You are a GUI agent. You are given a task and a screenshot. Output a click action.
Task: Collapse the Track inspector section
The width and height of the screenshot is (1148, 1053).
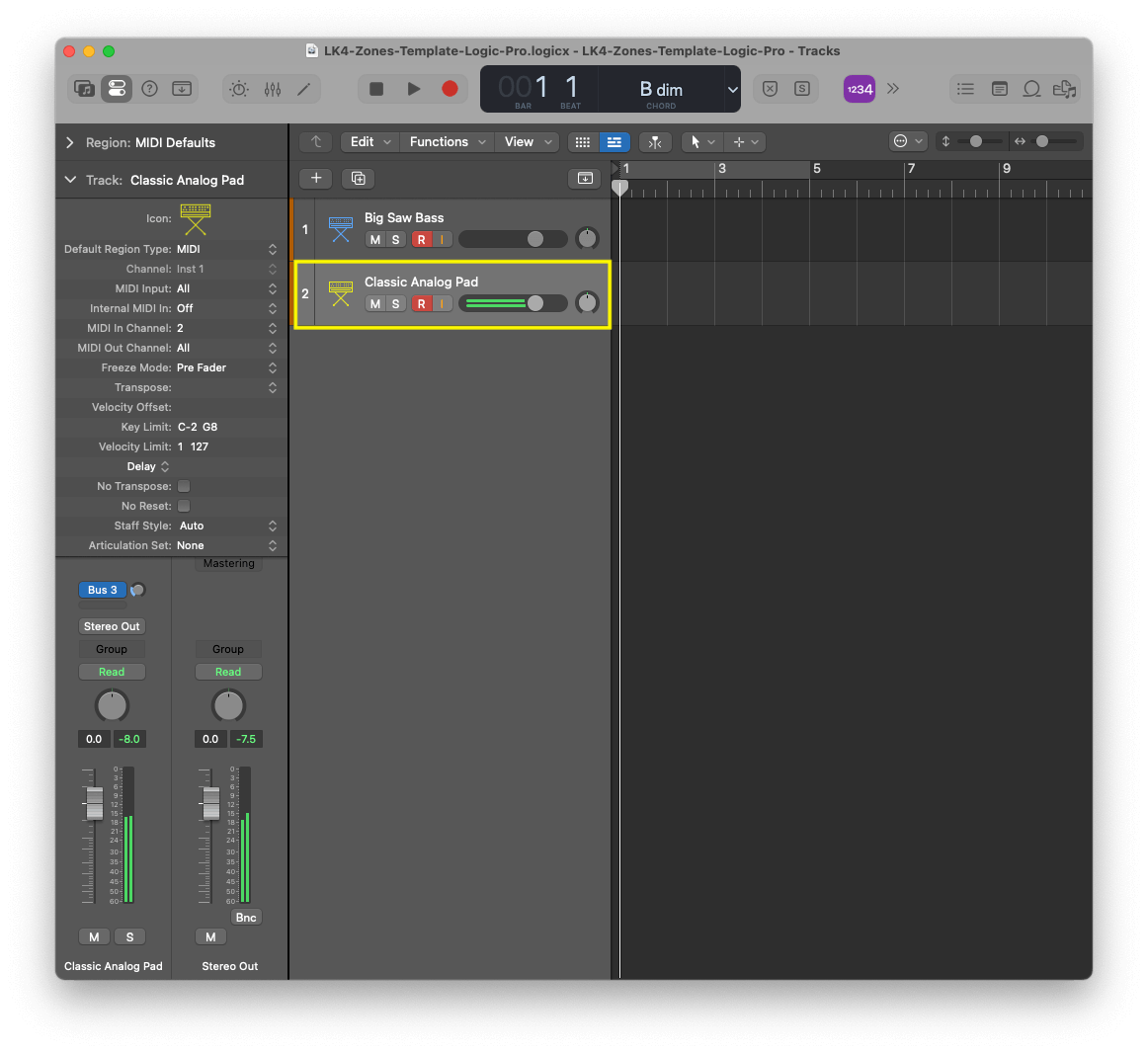coord(70,180)
